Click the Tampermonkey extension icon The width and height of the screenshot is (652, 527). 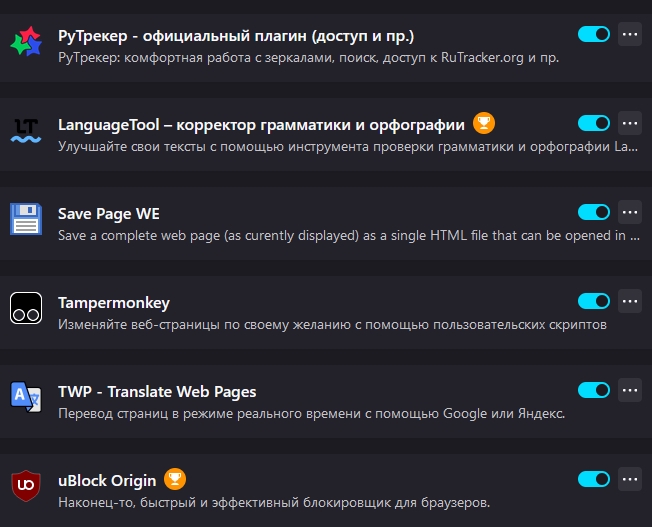[x=26, y=308]
